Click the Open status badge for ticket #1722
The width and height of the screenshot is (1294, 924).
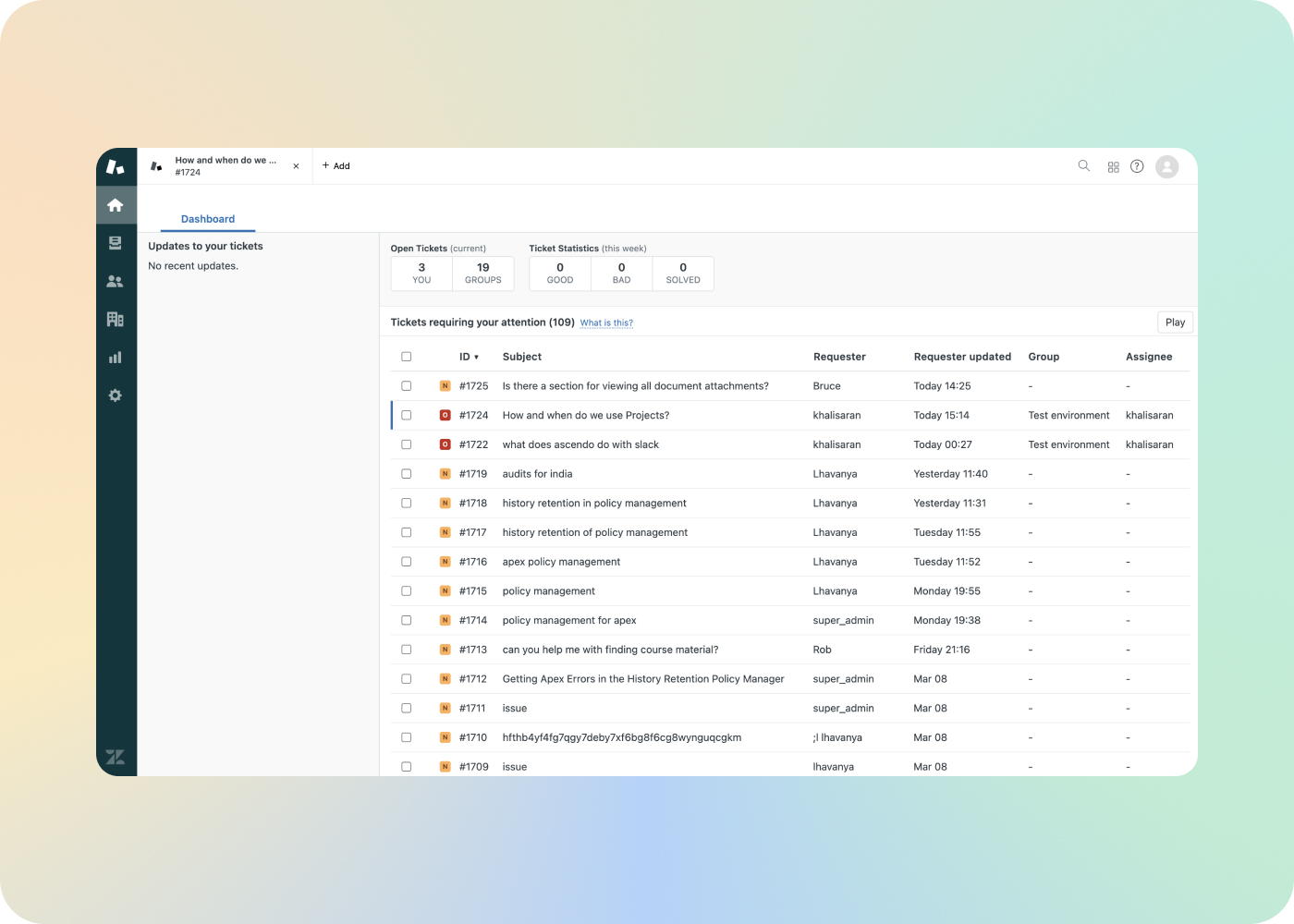coord(446,444)
